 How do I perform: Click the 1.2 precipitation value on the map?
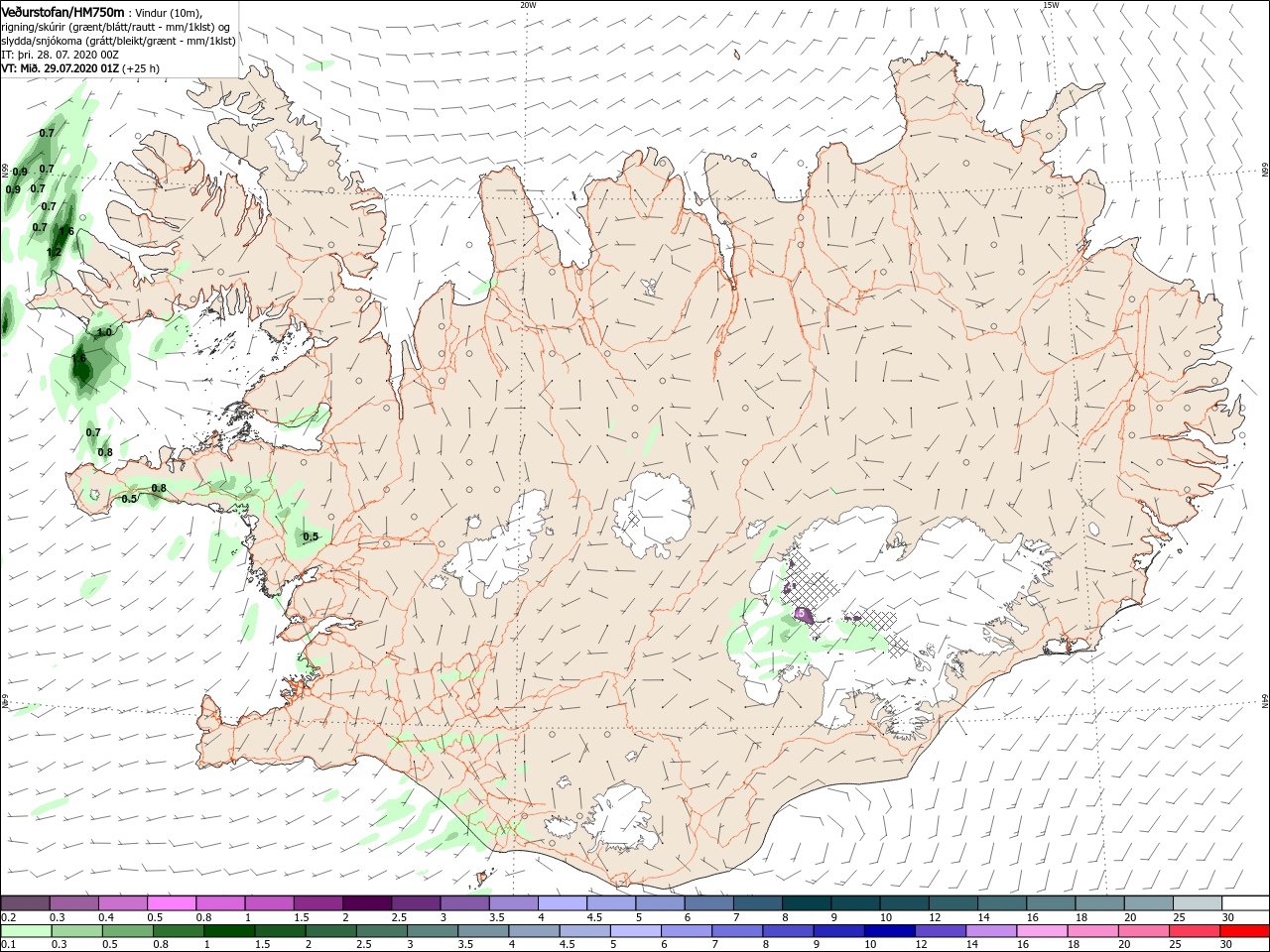pyautogui.click(x=54, y=252)
